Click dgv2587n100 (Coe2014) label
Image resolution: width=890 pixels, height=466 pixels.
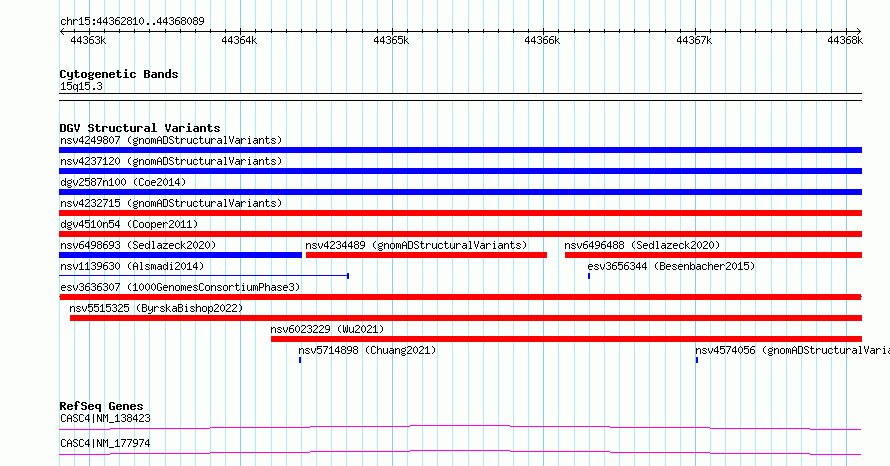point(123,182)
